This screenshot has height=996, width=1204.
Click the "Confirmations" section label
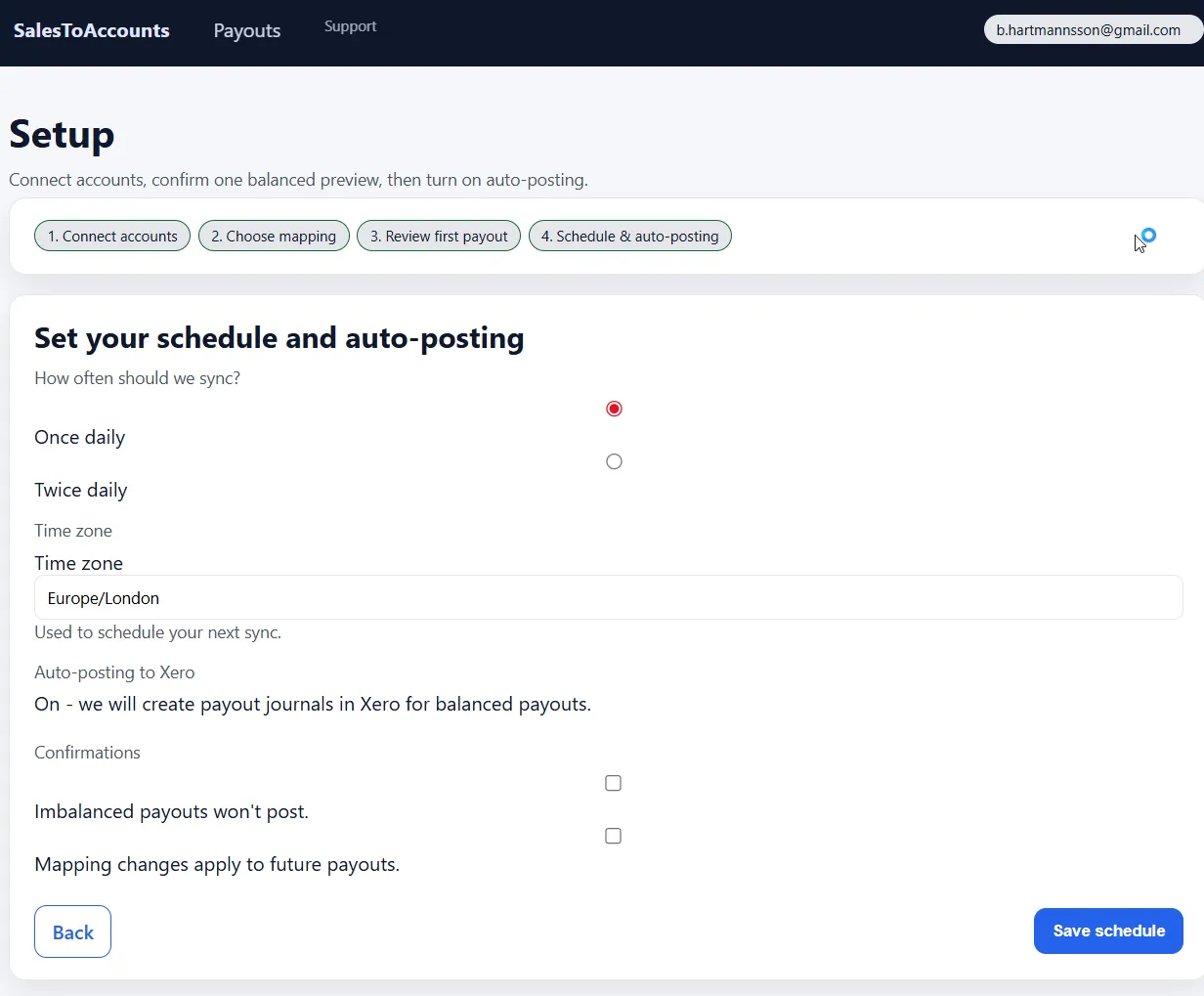click(87, 752)
